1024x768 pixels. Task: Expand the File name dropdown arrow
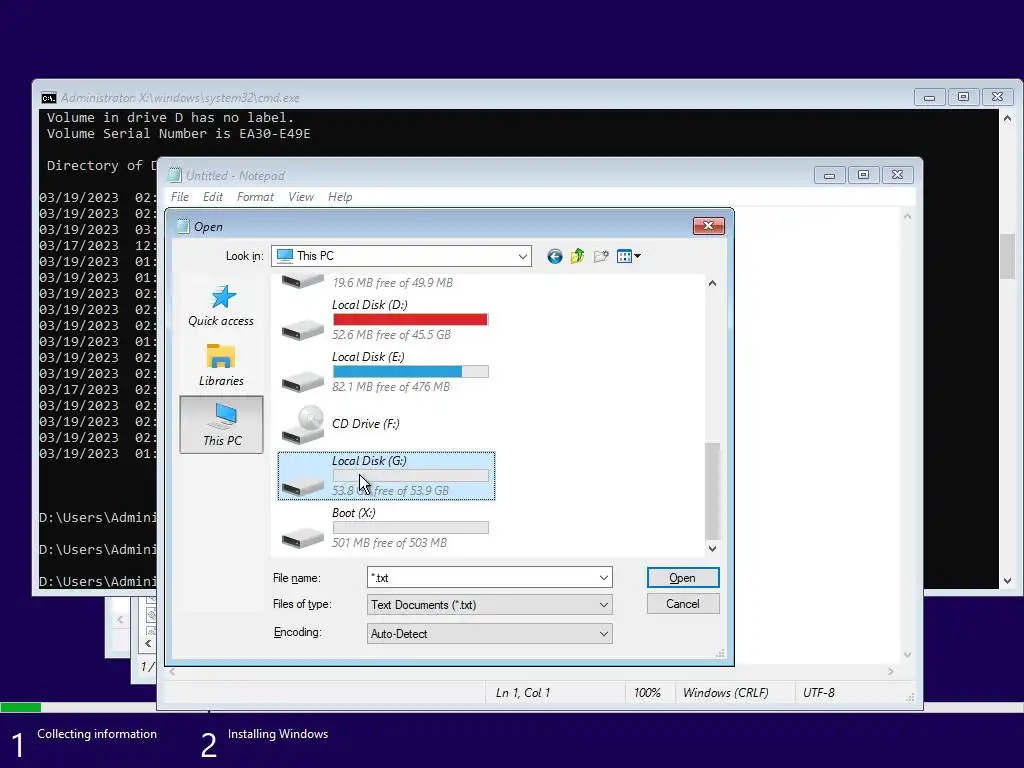[603, 577]
